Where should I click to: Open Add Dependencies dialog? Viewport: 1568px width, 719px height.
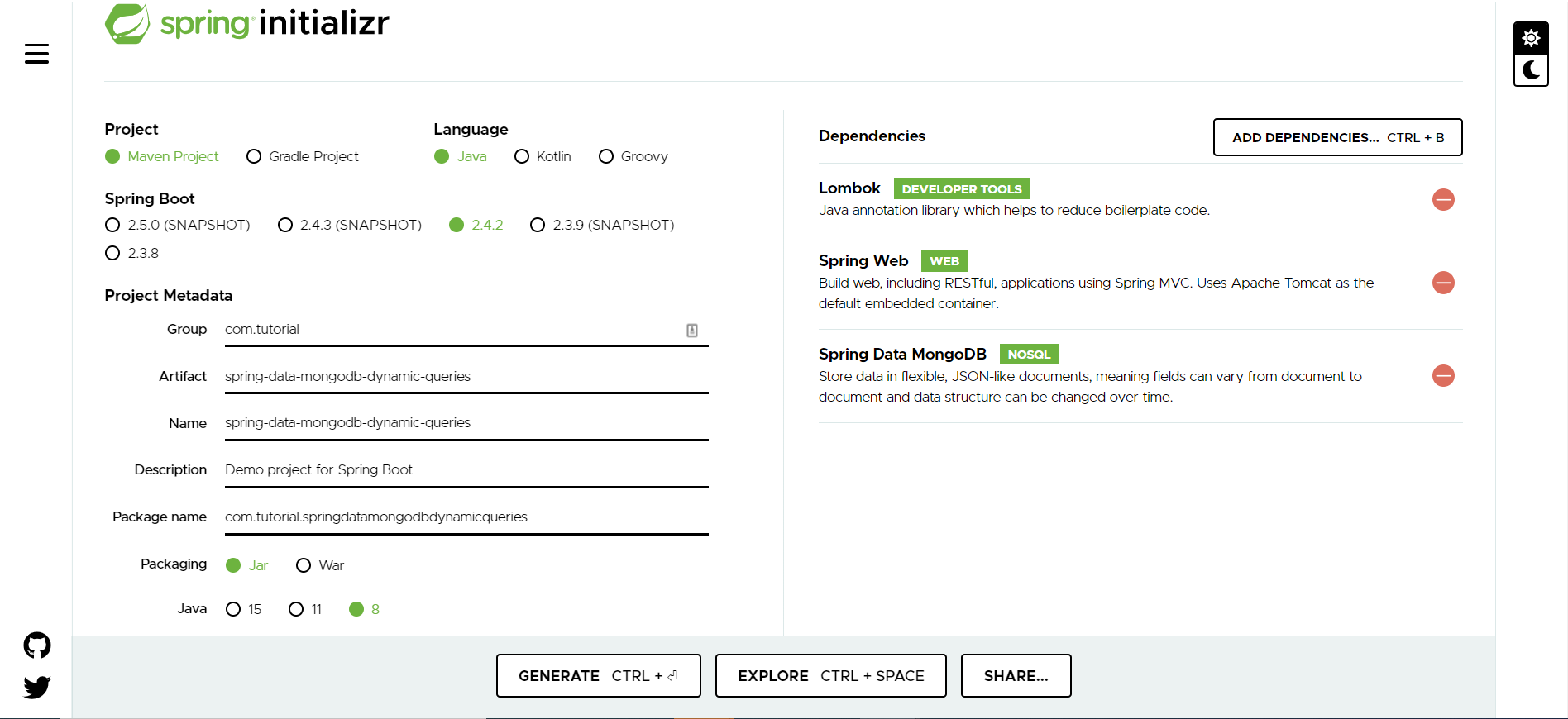[x=1337, y=137]
